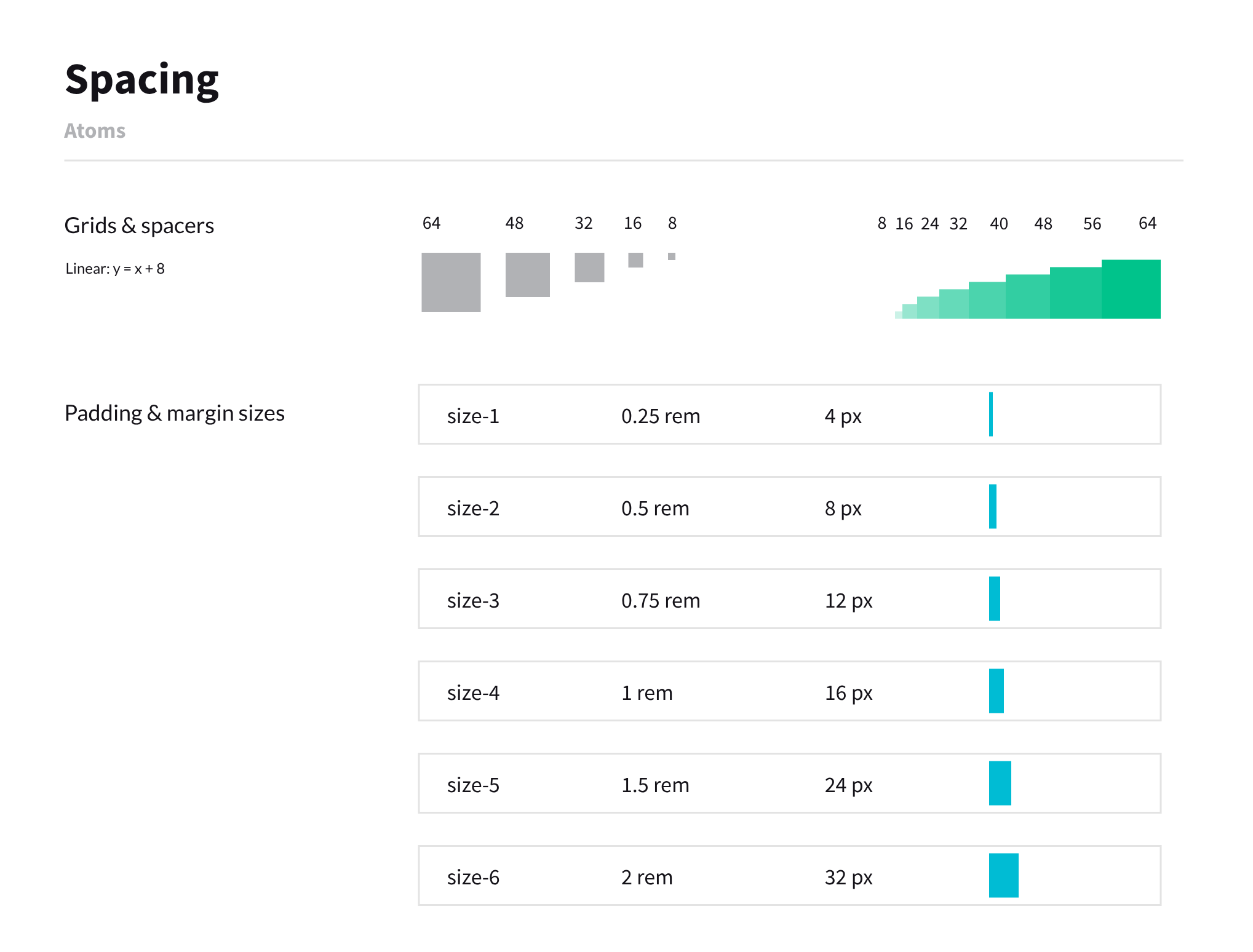Click the cyan bar in size-1 row
Viewport: 1253px width, 952px height.
991,414
